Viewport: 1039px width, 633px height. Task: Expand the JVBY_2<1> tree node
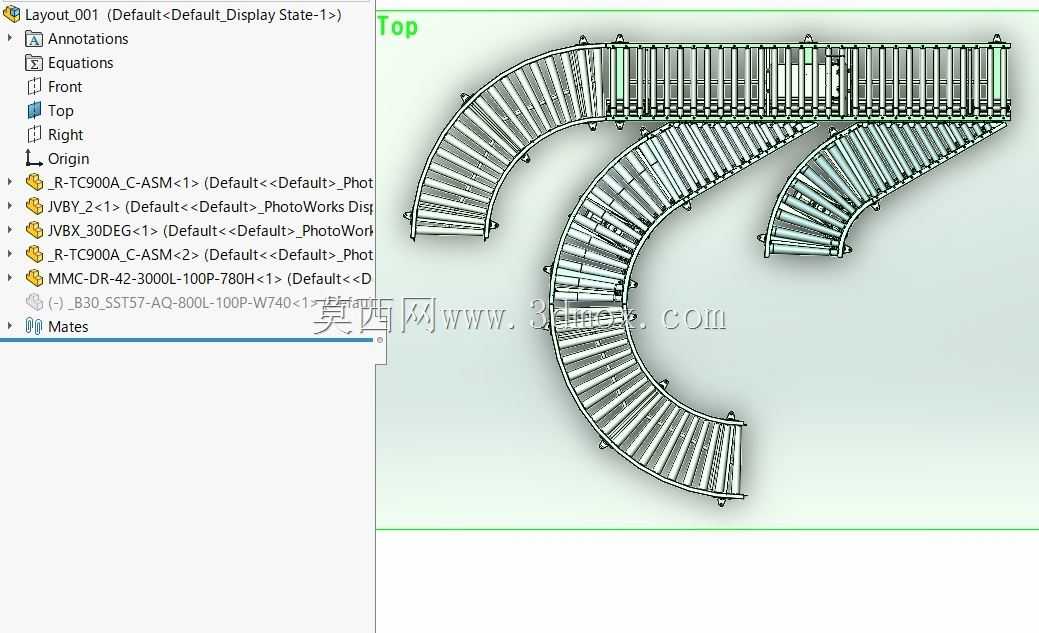[x=9, y=205]
